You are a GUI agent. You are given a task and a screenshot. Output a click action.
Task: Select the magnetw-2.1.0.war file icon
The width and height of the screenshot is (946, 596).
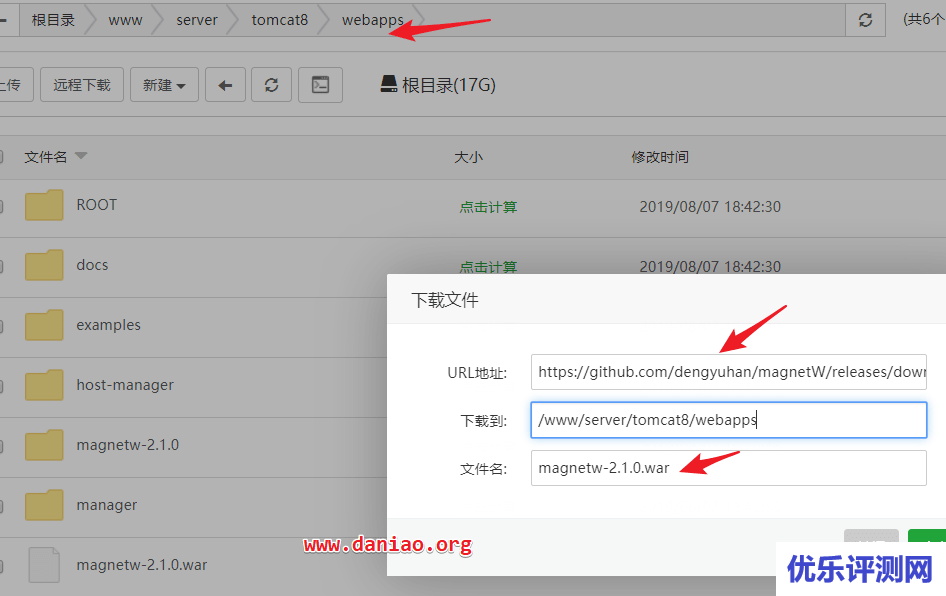point(44,565)
